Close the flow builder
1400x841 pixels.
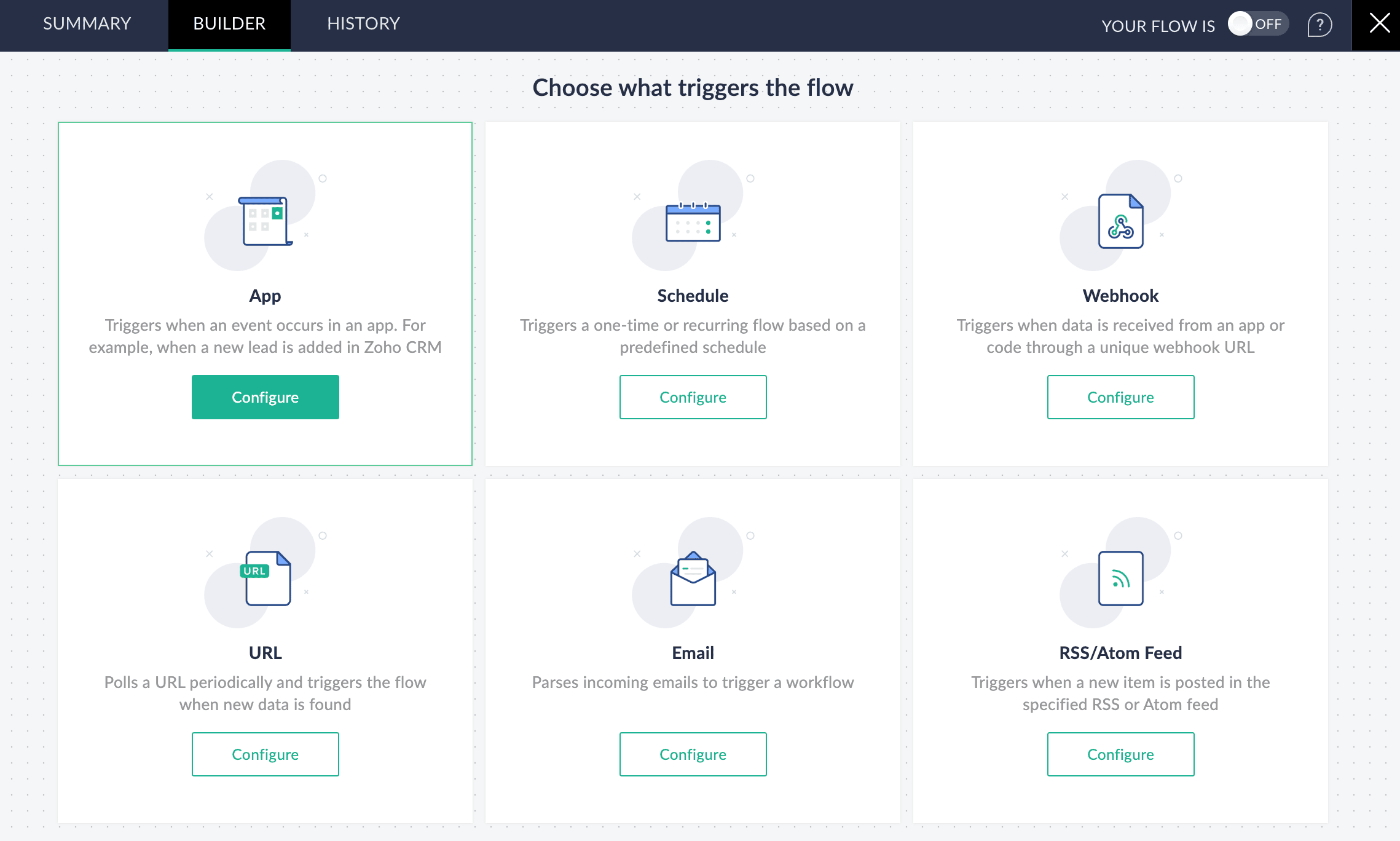coord(1379,23)
